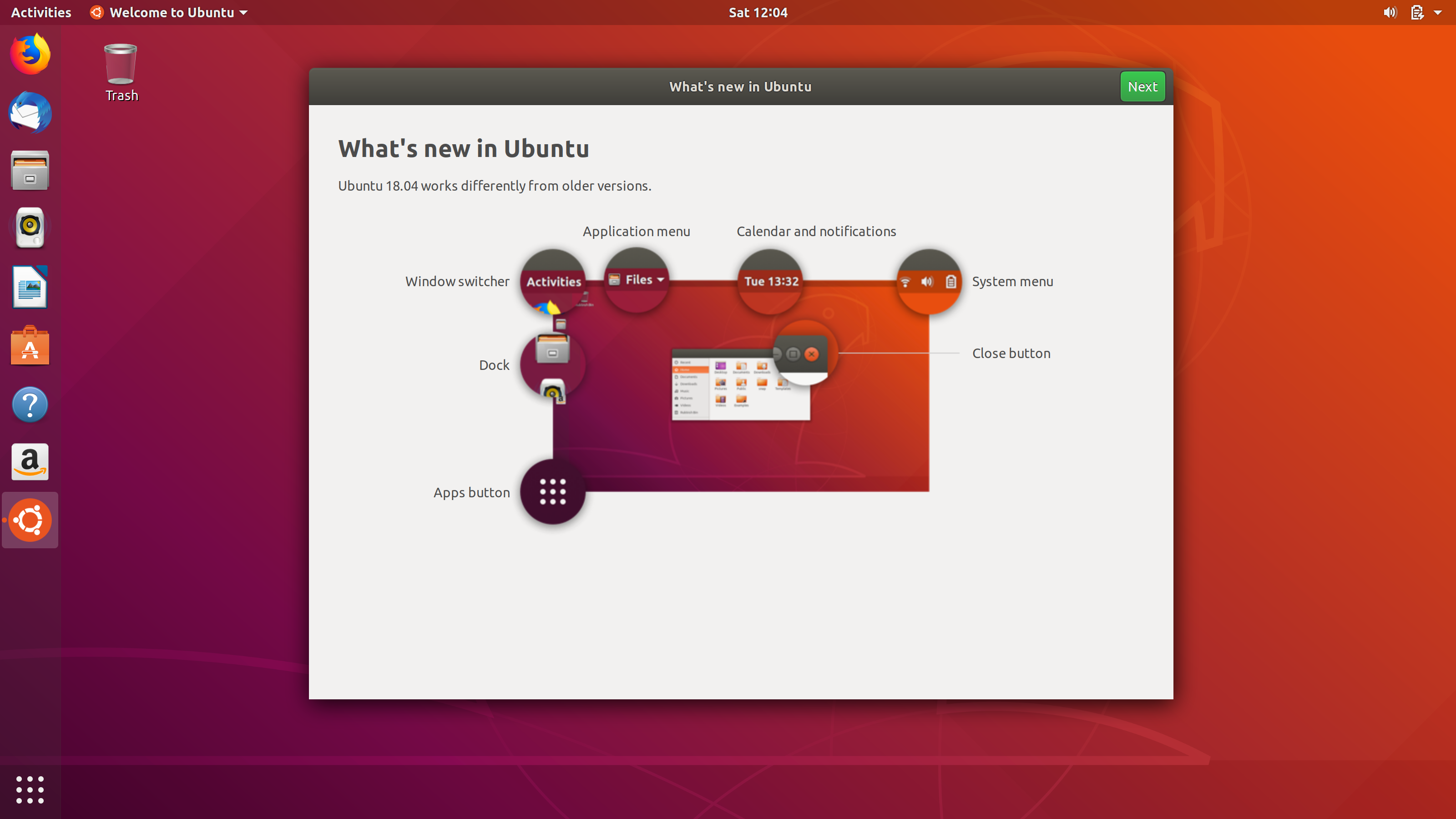Open the Sat 12:04 calendar clock

pyautogui.click(x=758, y=12)
